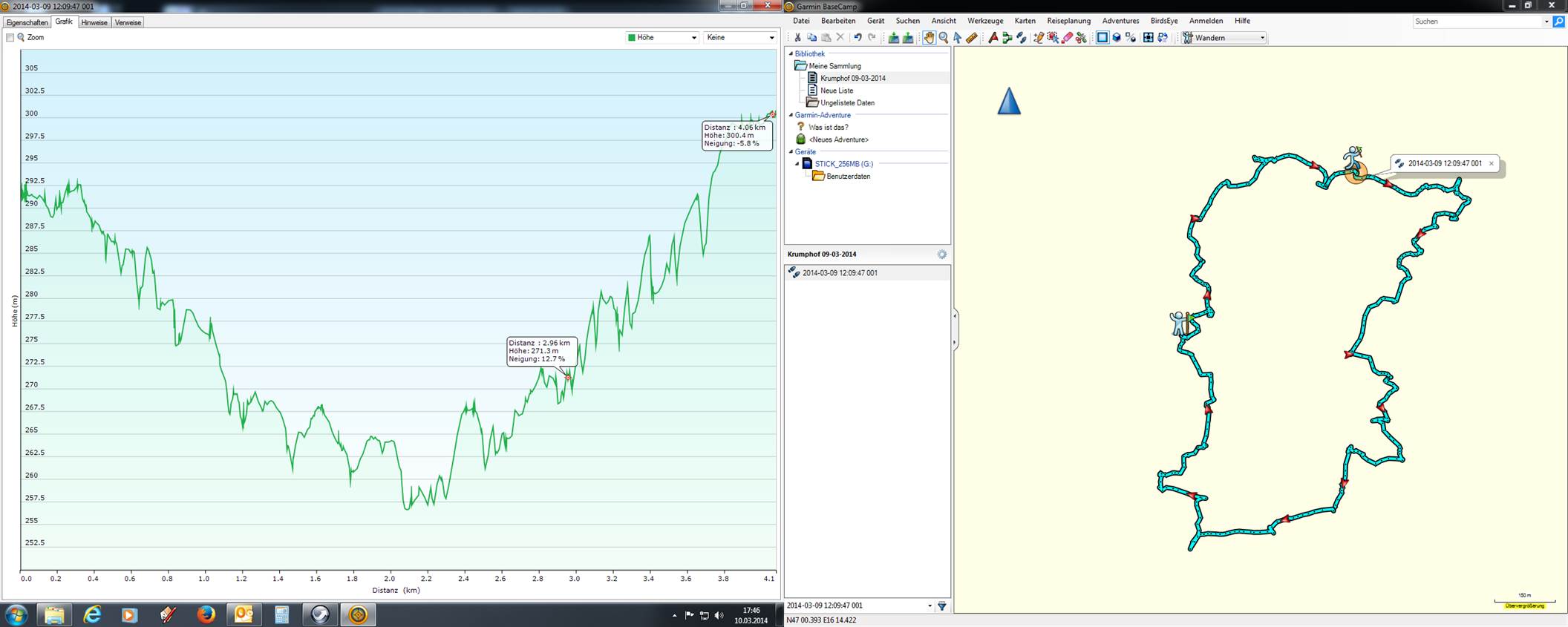Select the Measure ruler tool
The width and height of the screenshot is (1568, 627).
pyautogui.click(x=972, y=38)
